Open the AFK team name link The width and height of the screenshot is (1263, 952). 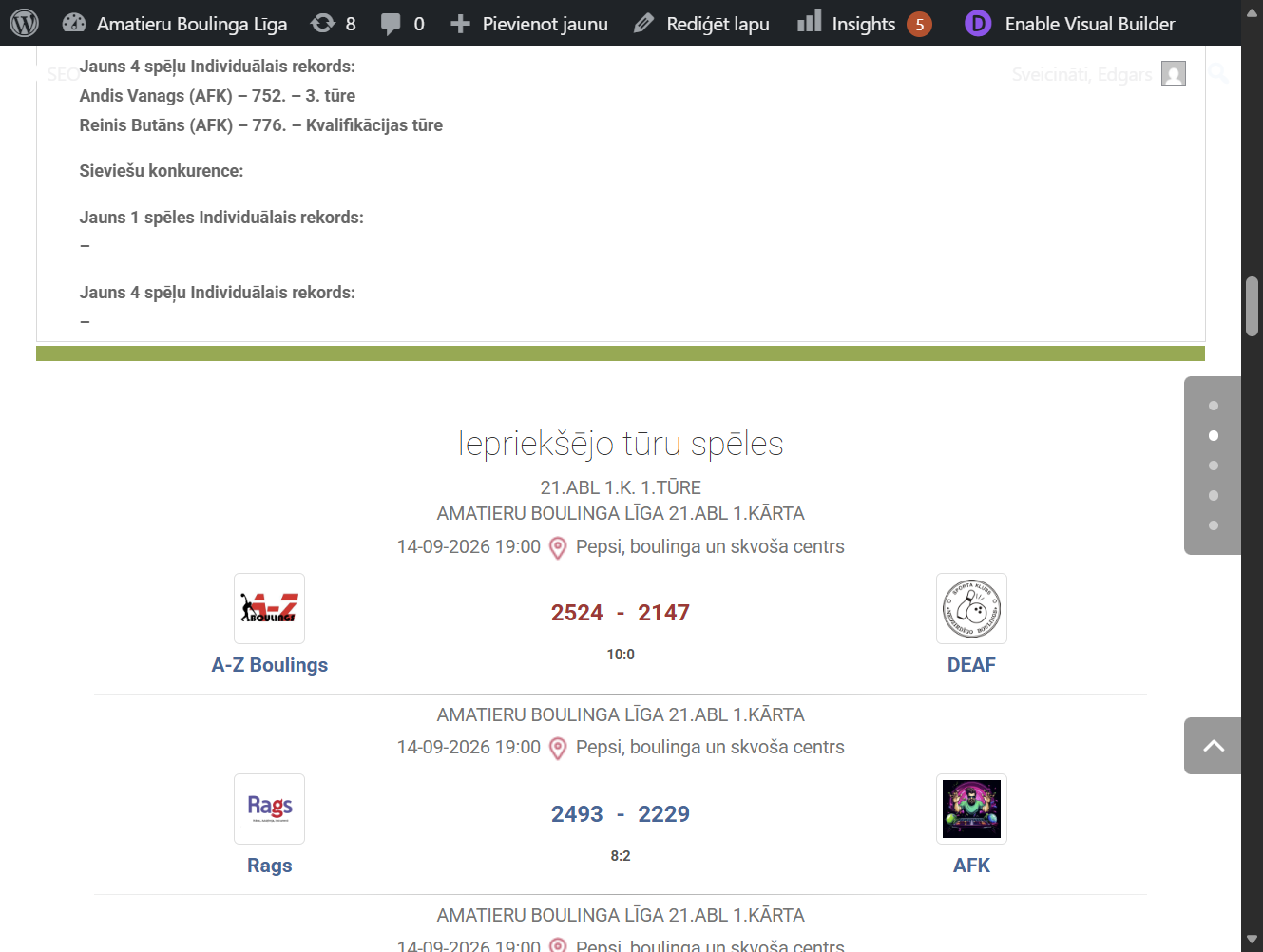click(971, 866)
